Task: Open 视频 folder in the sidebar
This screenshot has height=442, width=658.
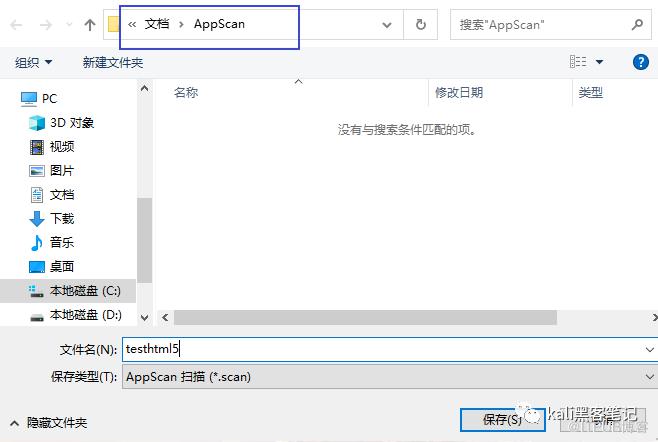Action: point(52,147)
